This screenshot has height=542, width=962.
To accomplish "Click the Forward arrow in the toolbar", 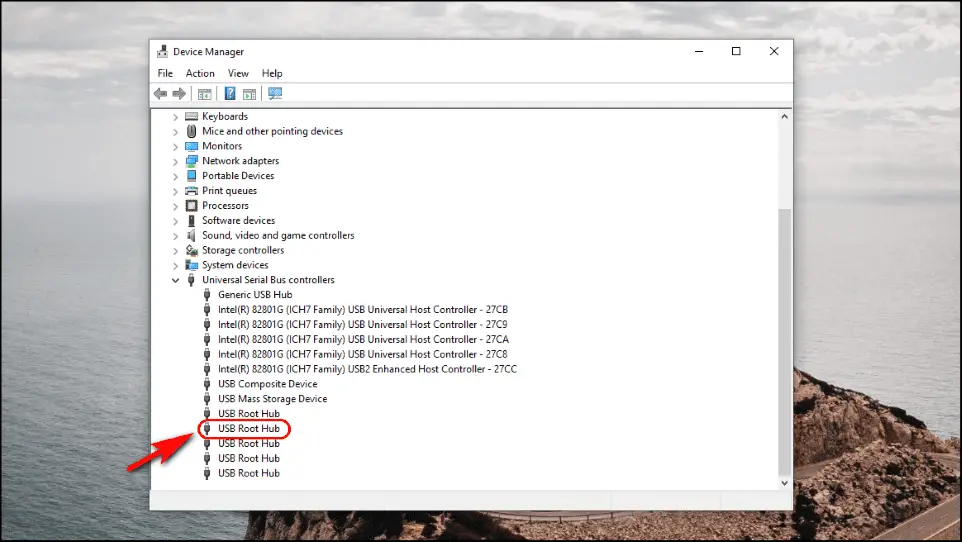I will pos(179,93).
